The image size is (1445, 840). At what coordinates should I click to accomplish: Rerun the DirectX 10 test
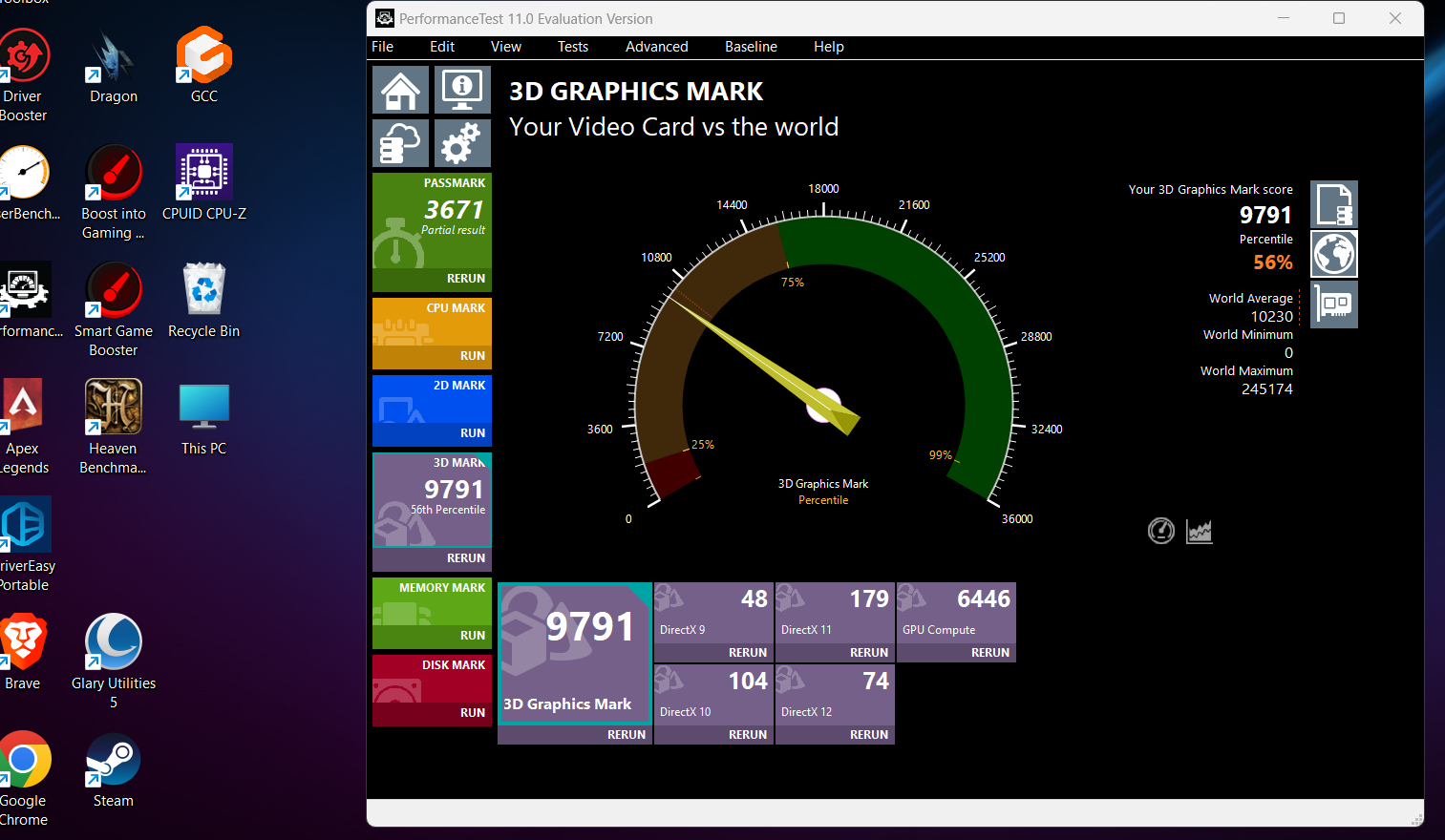[x=748, y=735]
